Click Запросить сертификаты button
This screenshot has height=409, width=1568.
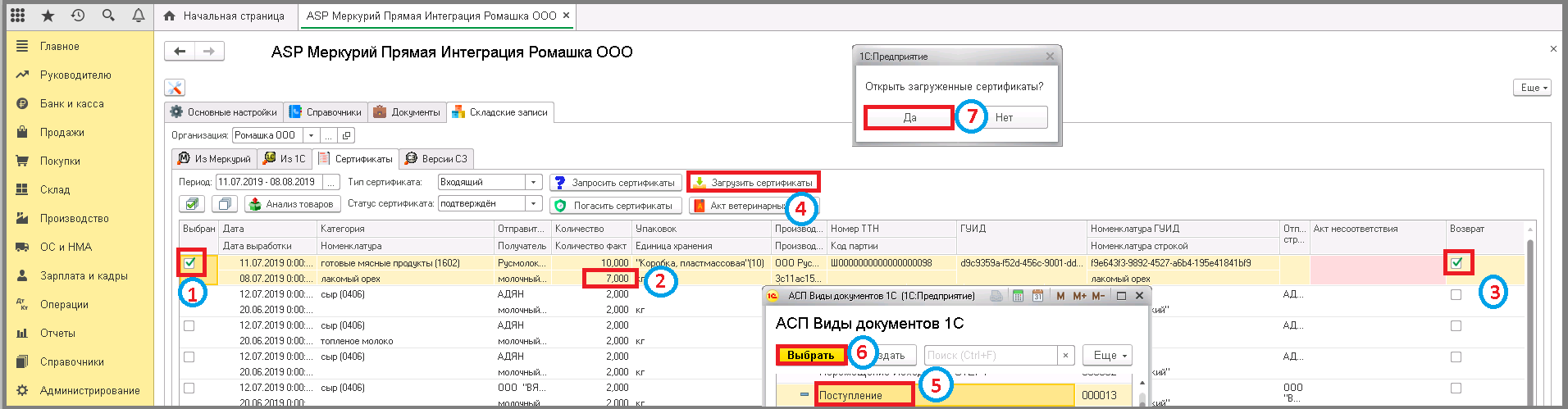615,183
